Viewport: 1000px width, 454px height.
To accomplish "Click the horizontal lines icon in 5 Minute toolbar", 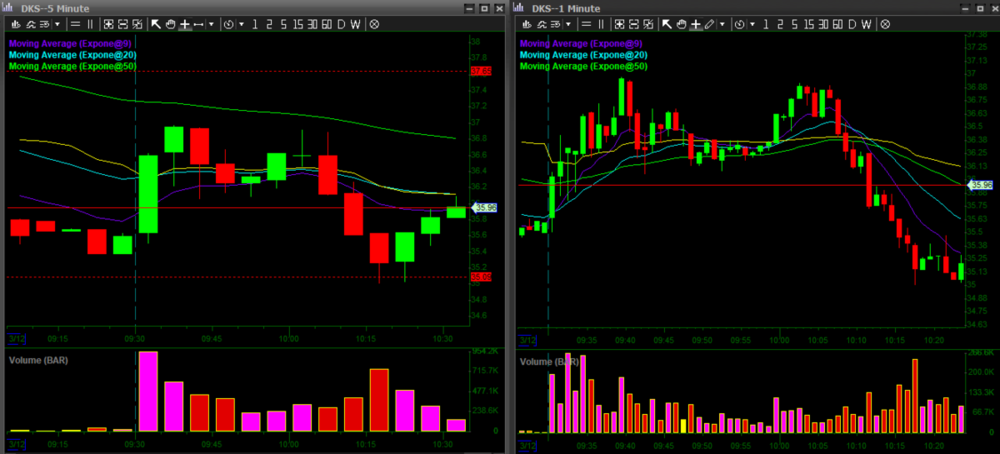I will [76, 23].
